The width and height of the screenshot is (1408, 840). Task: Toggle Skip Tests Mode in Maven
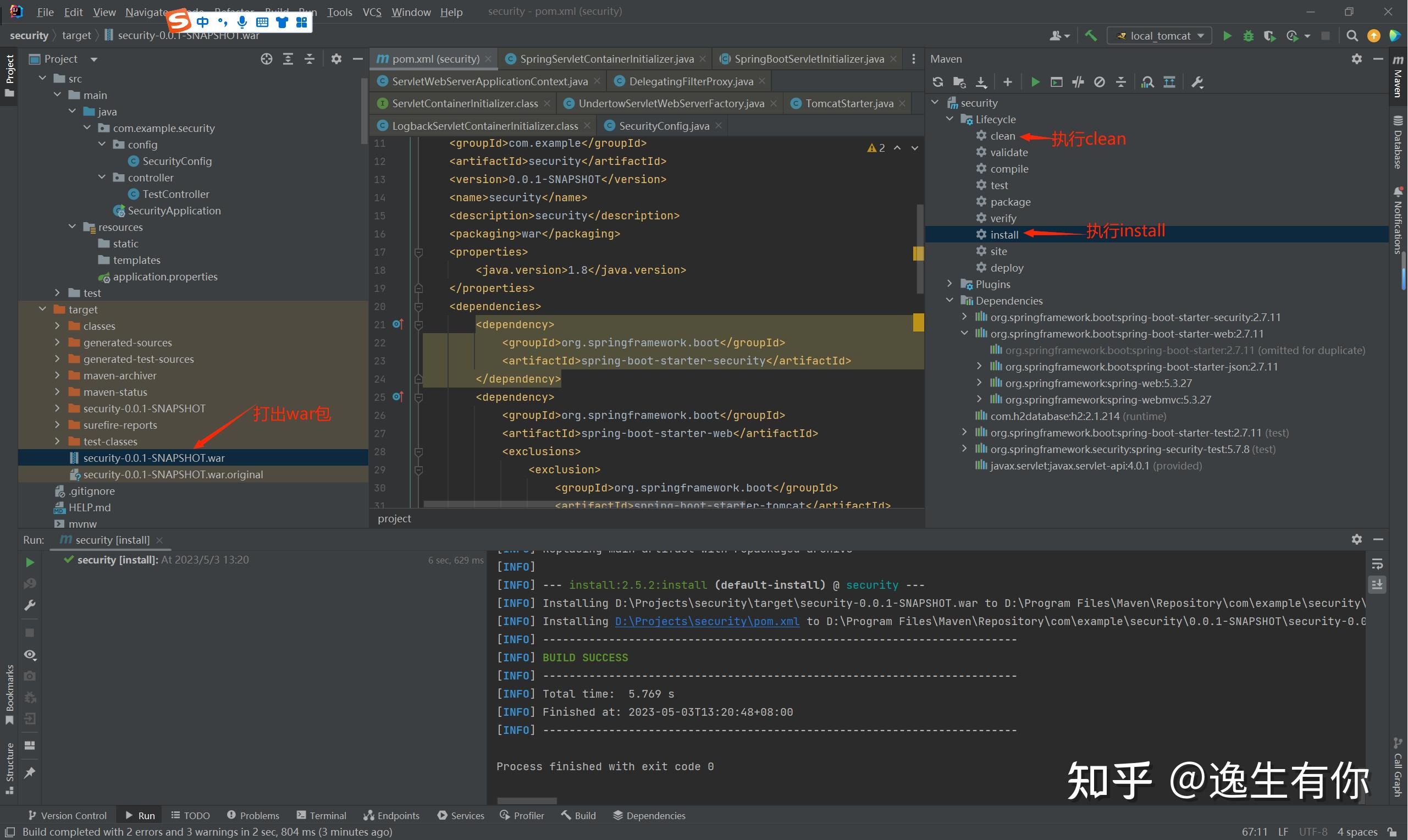click(1100, 82)
